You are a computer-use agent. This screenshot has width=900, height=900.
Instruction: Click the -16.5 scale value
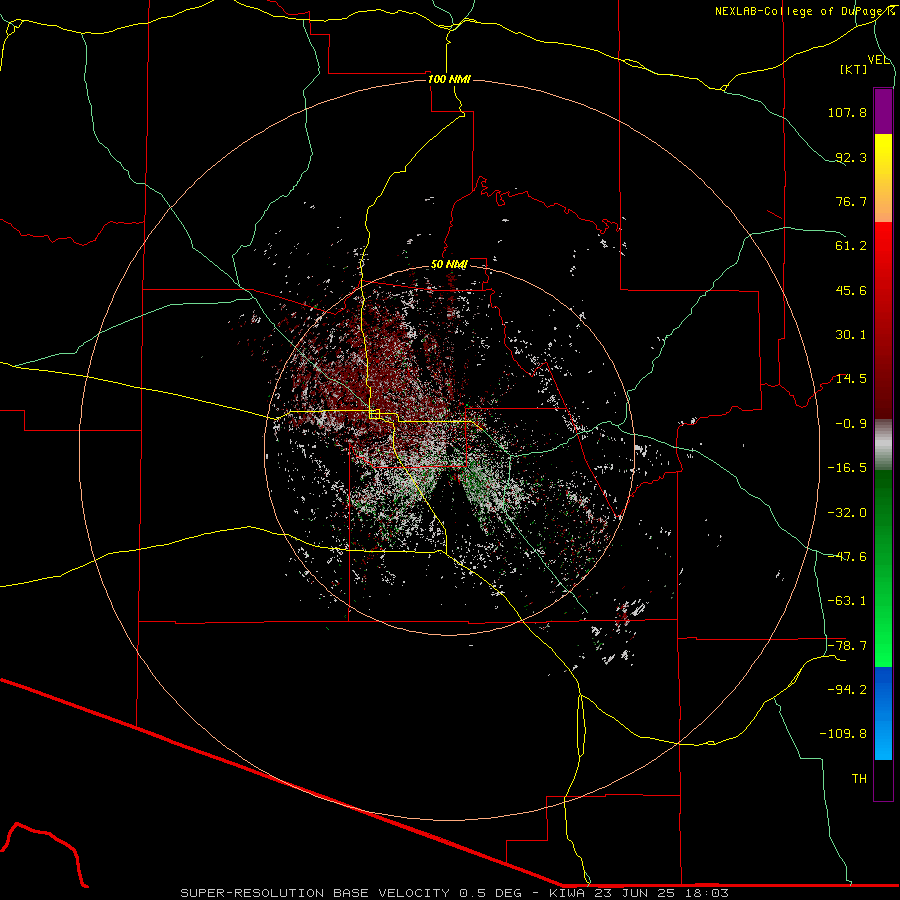[x=847, y=468]
